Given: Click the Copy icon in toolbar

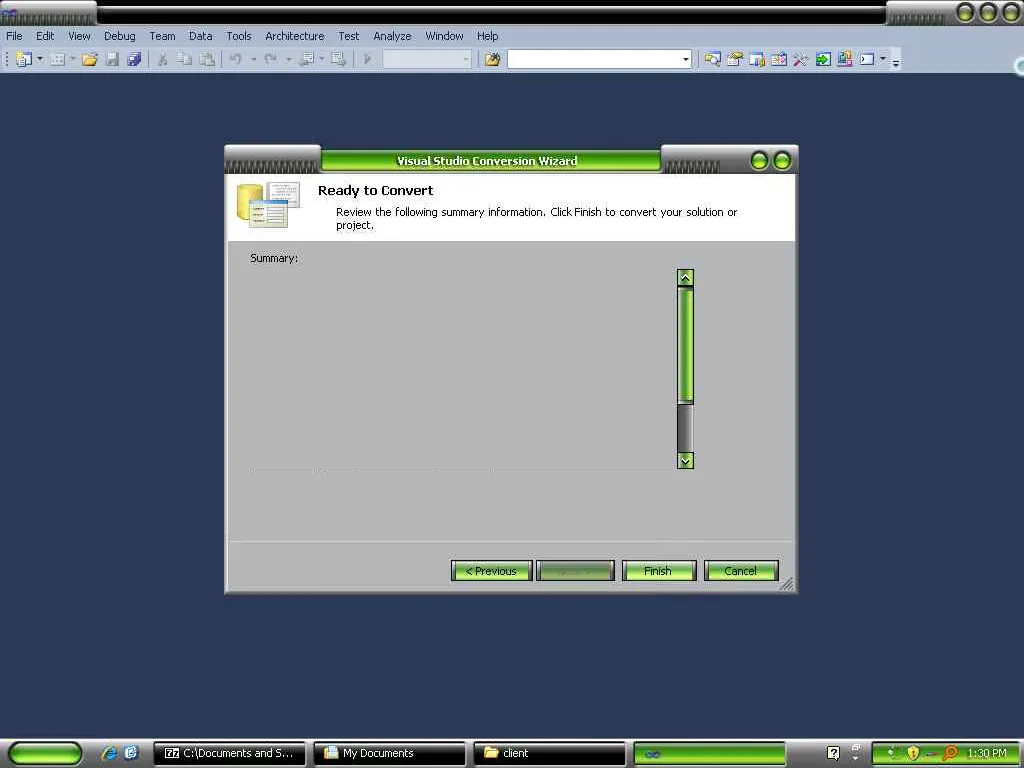Looking at the screenshot, I should click(185, 59).
